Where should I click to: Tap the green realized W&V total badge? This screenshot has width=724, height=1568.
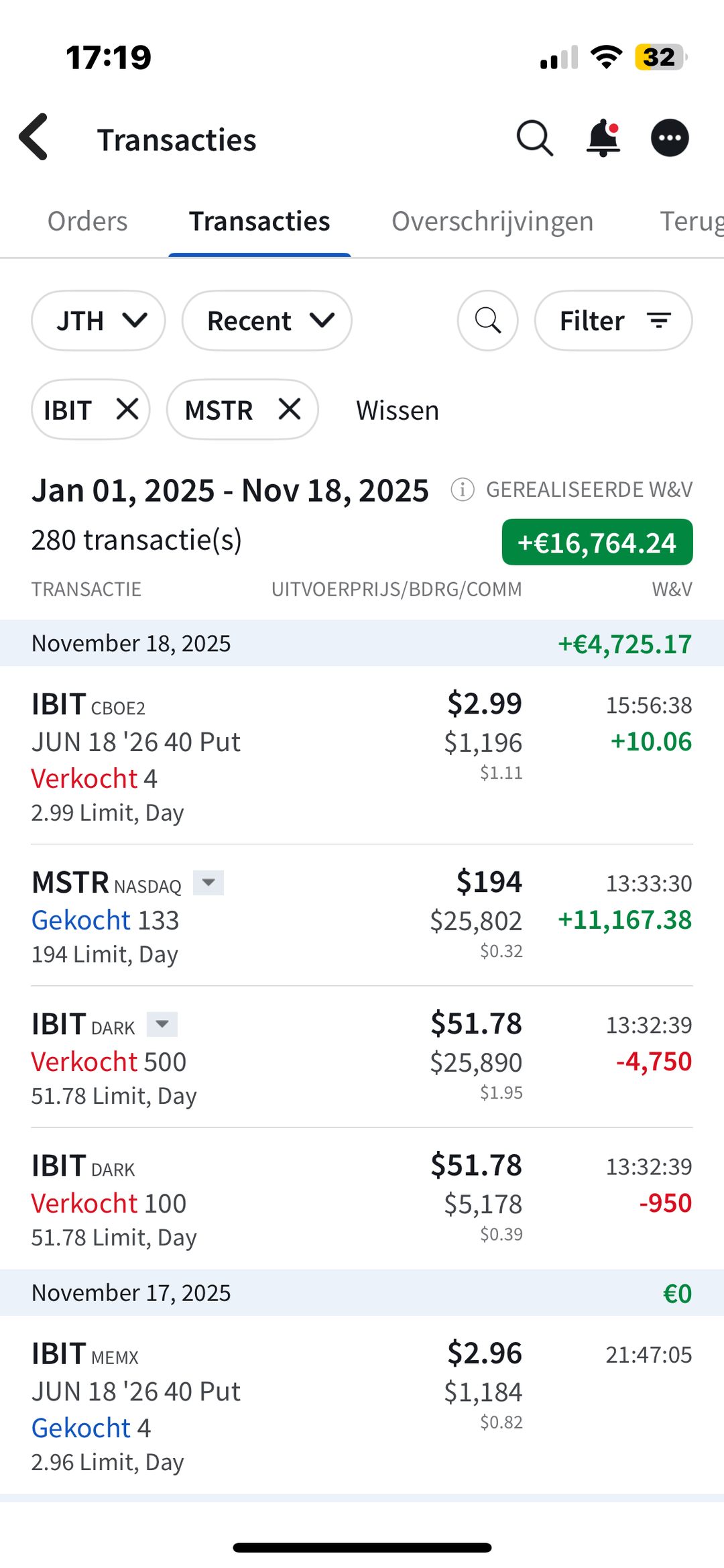tap(597, 543)
